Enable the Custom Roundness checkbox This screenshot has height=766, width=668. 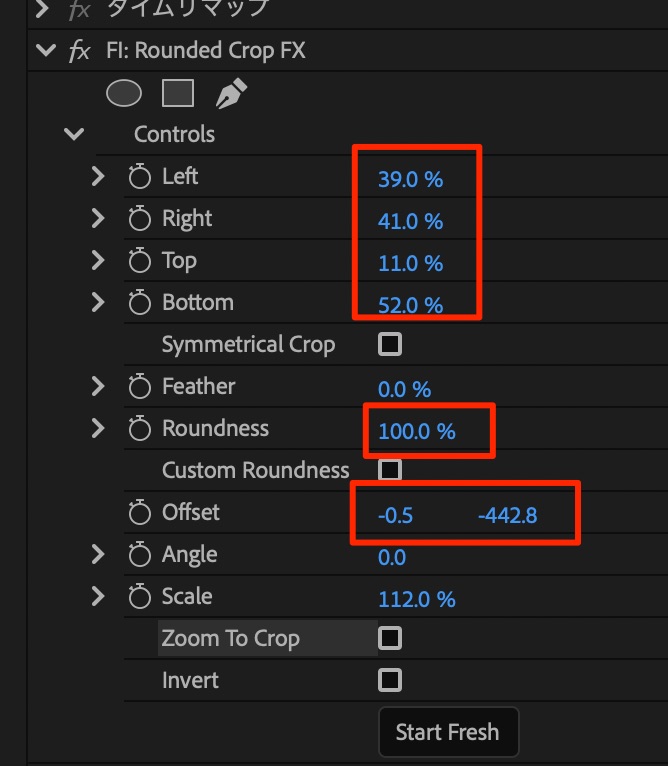click(x=390, y=470)
